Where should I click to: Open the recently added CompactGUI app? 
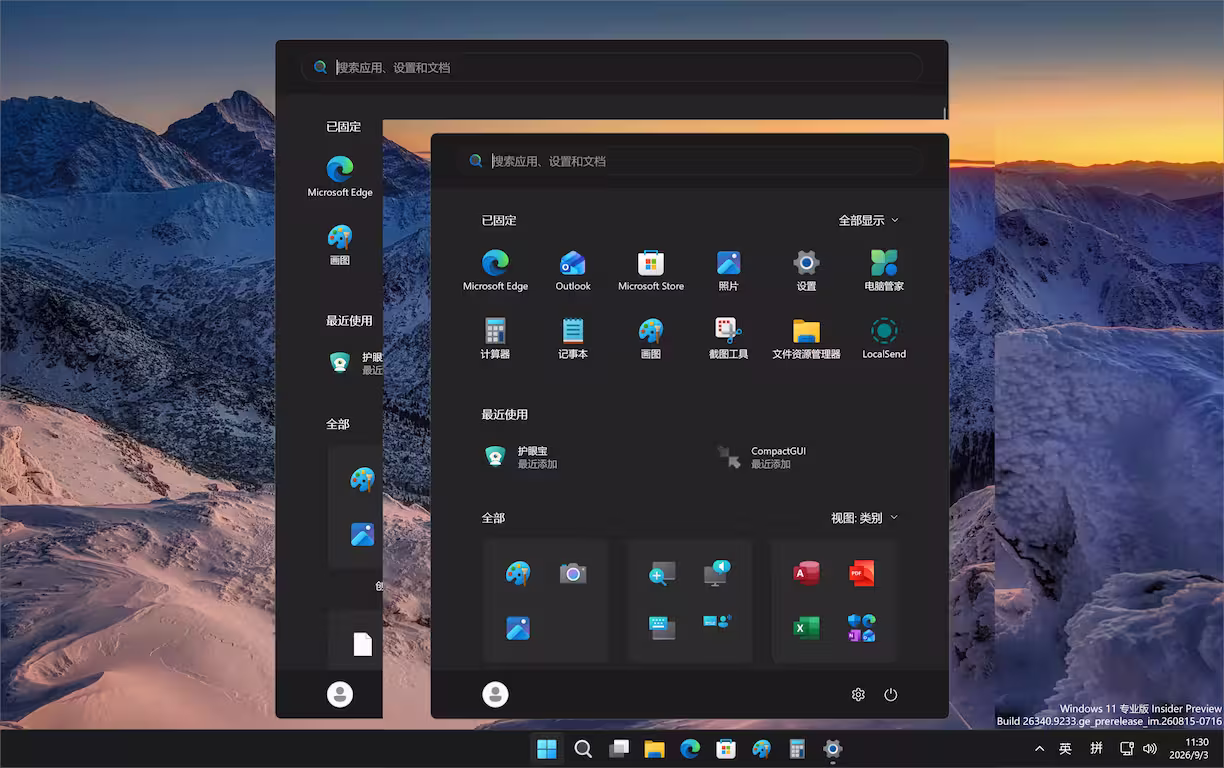[x=765, y=457]
